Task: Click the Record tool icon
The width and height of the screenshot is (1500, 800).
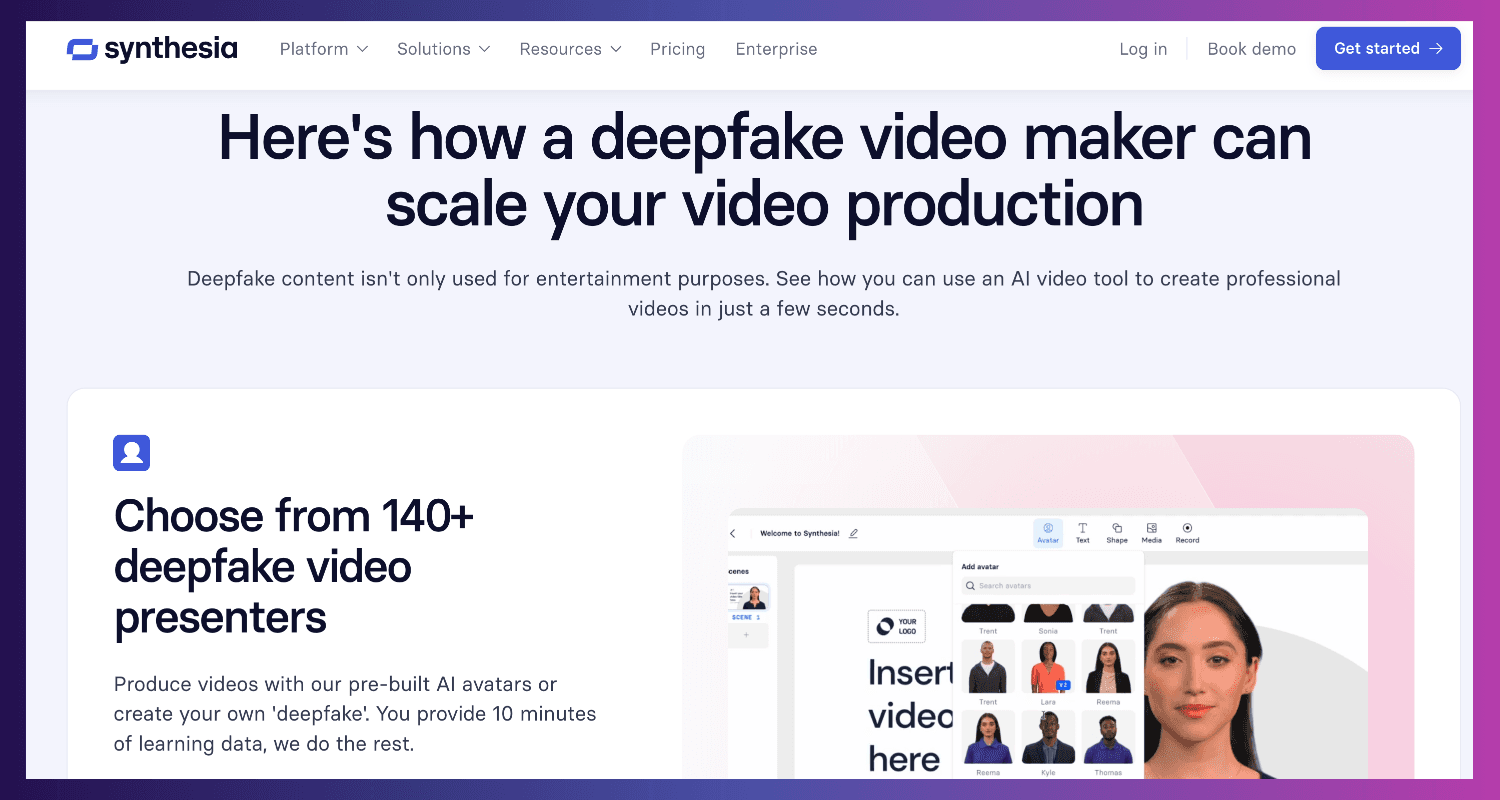Action: (1187, 532)
